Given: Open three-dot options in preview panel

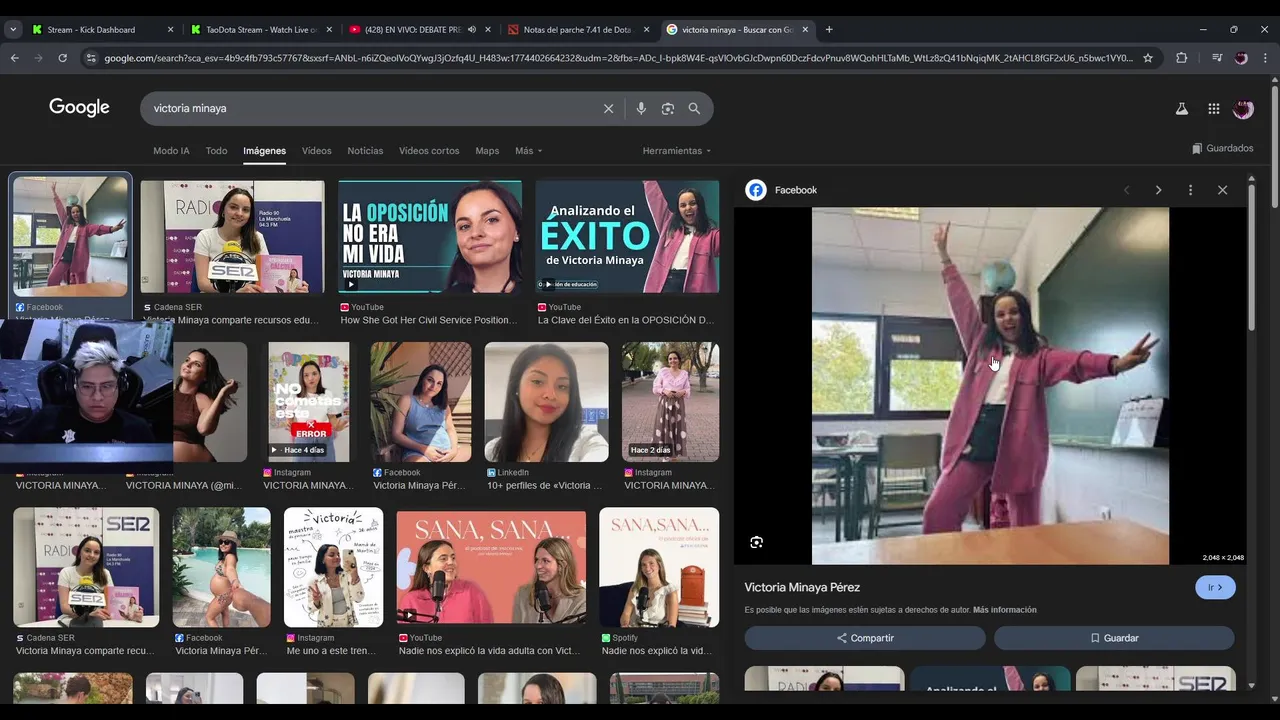Looking at the screenshot, I should [x=1190, y=190].
